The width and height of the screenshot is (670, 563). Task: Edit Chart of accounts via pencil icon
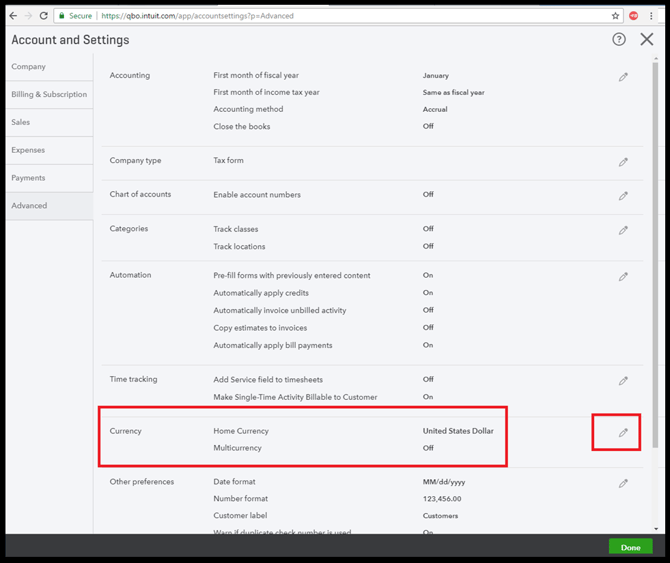coord(623,196)
